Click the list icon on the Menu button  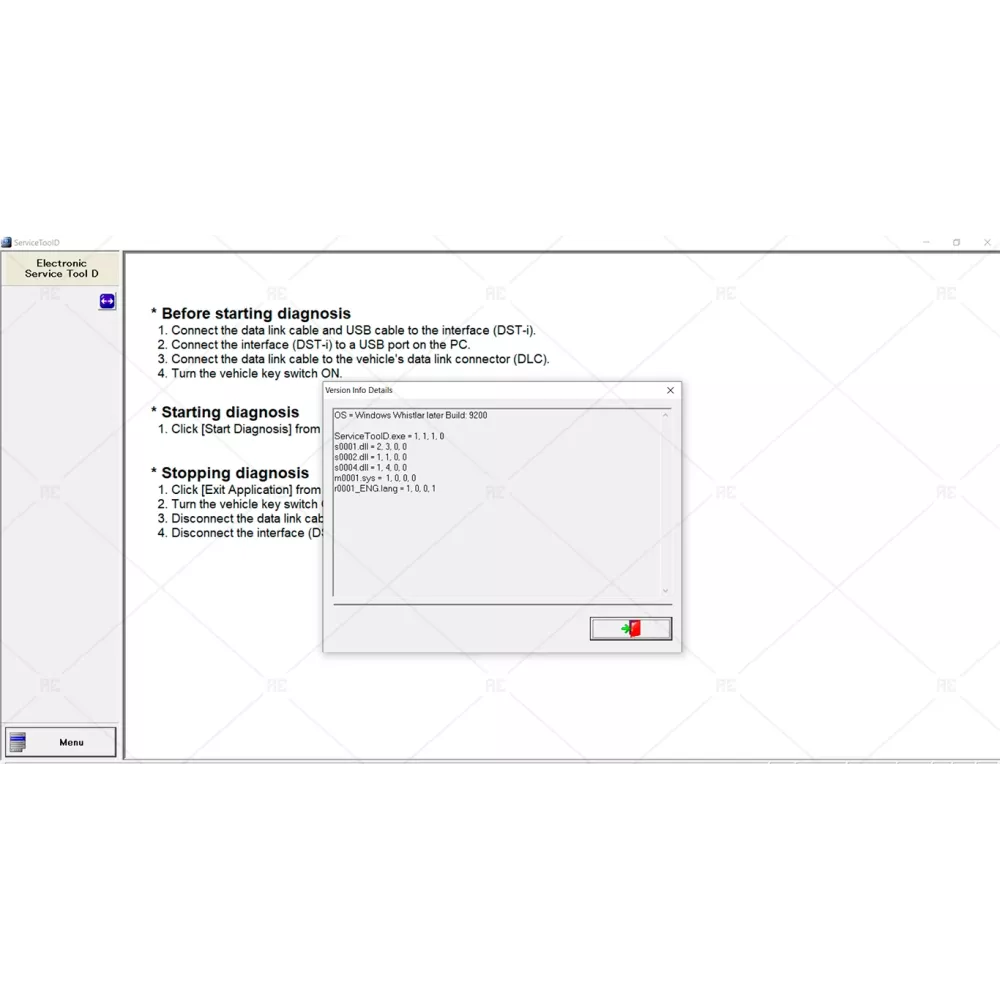(18, 742)
